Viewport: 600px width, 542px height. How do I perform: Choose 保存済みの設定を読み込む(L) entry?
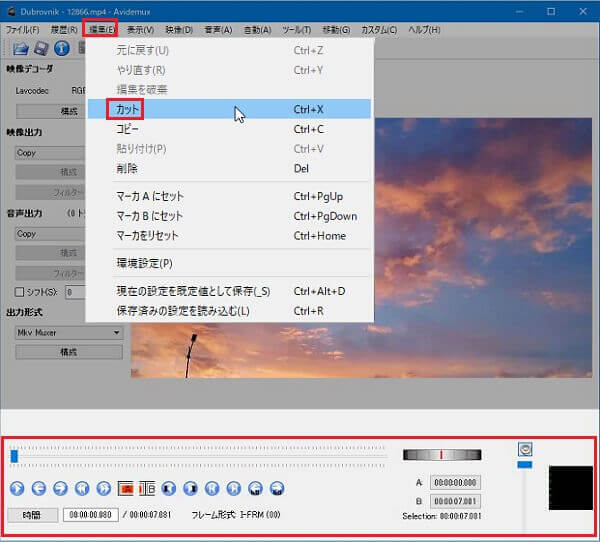229,311
